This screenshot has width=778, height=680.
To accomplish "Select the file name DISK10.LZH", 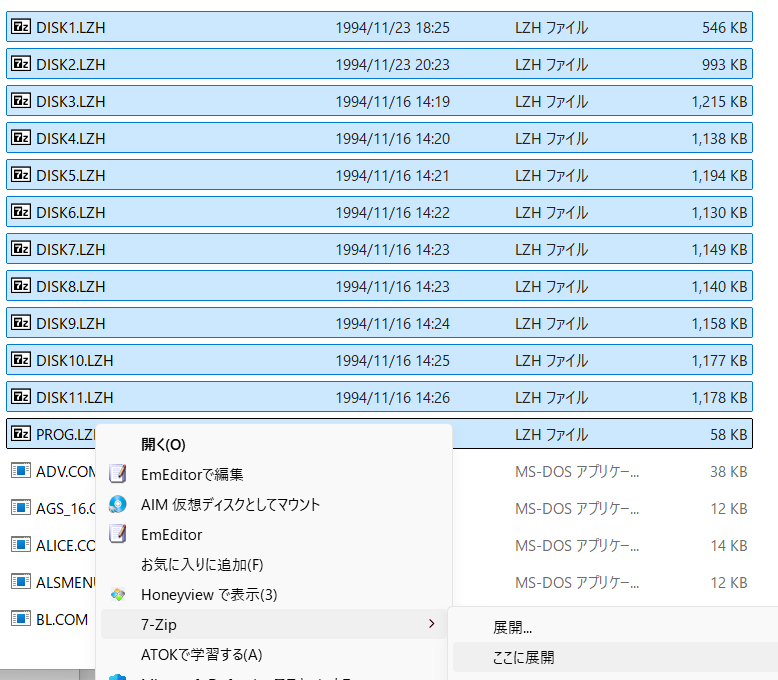I will point(74,360).
